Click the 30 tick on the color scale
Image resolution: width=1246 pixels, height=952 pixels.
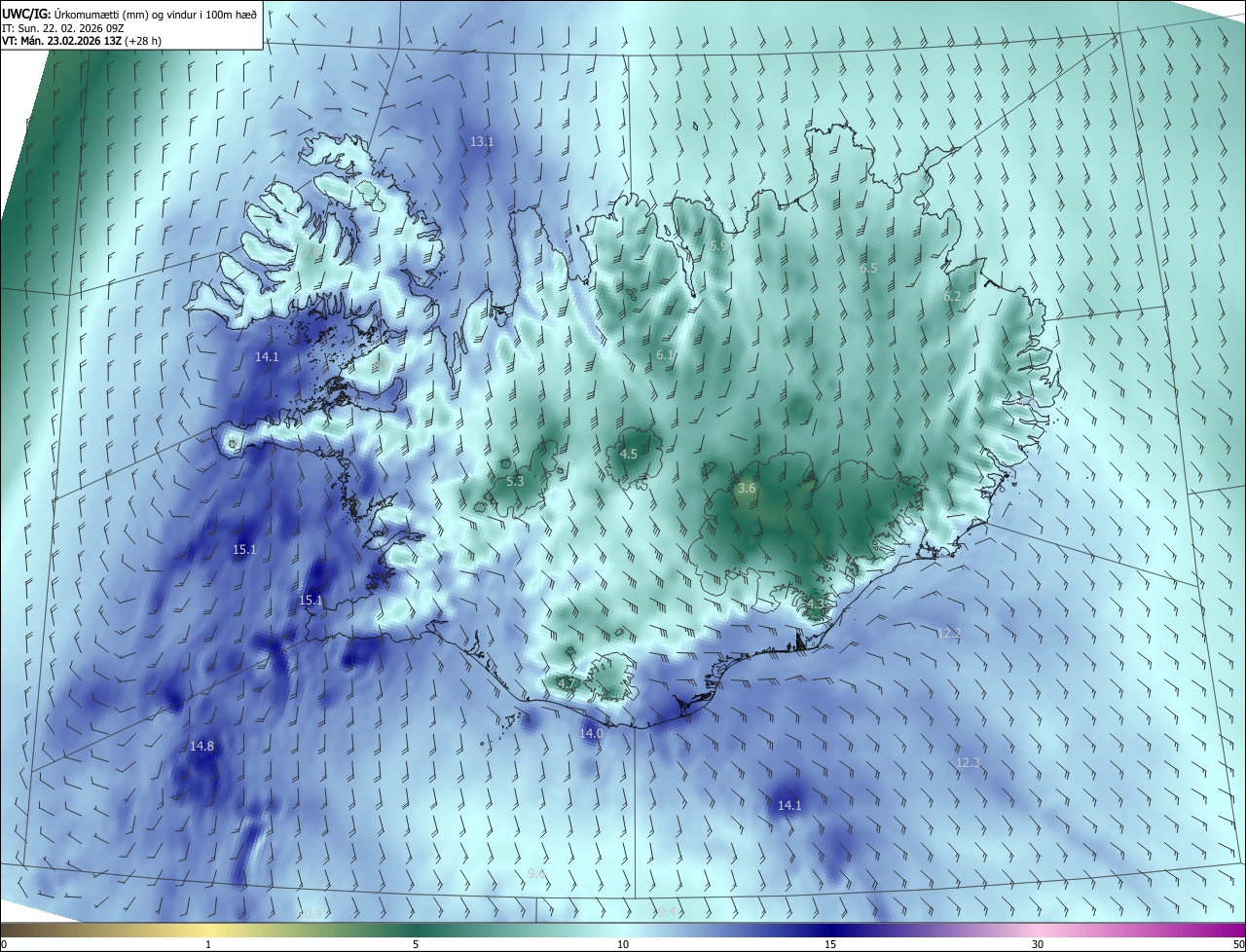pyautogui.click(x=1038, y=945)
